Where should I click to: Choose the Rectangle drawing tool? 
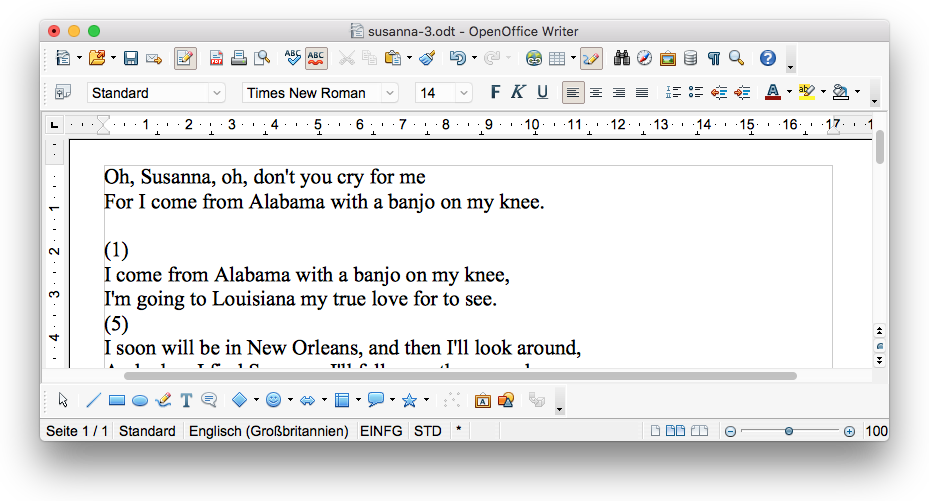pyautogui.click(x=117, y=401)
